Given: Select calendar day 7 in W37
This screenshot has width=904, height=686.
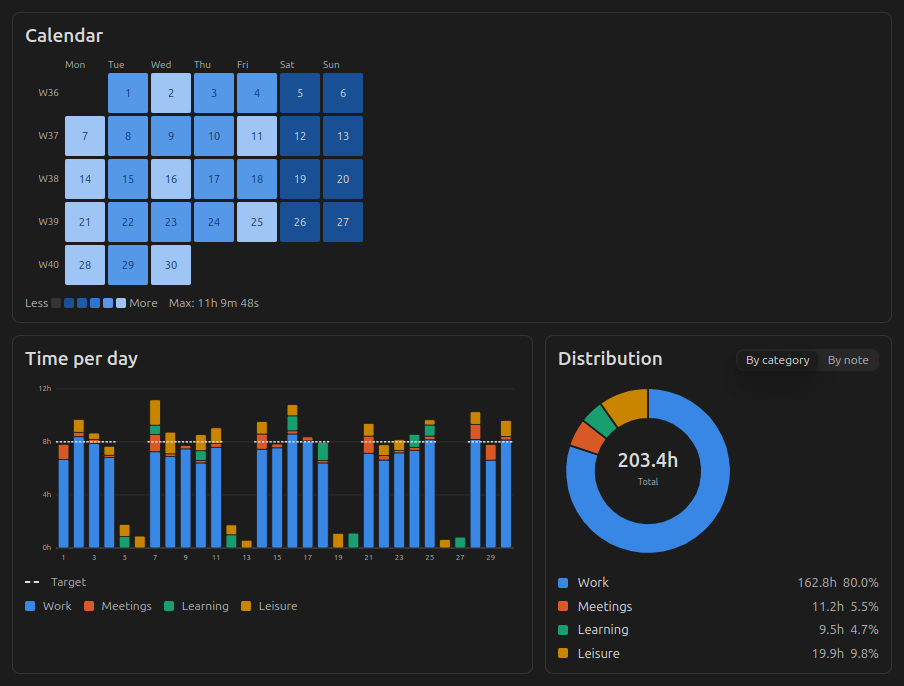Looking at the screenshot, I should pos(85,136).
